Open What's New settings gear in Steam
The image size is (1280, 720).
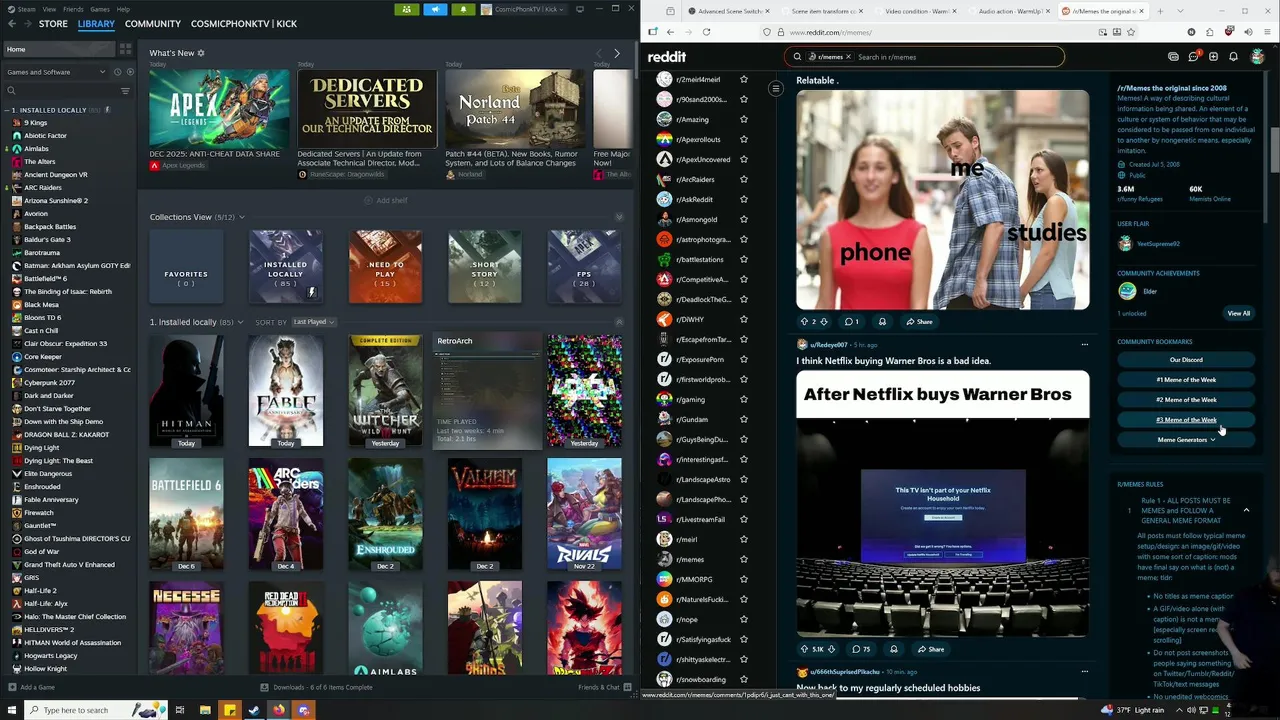click(201, 53)
